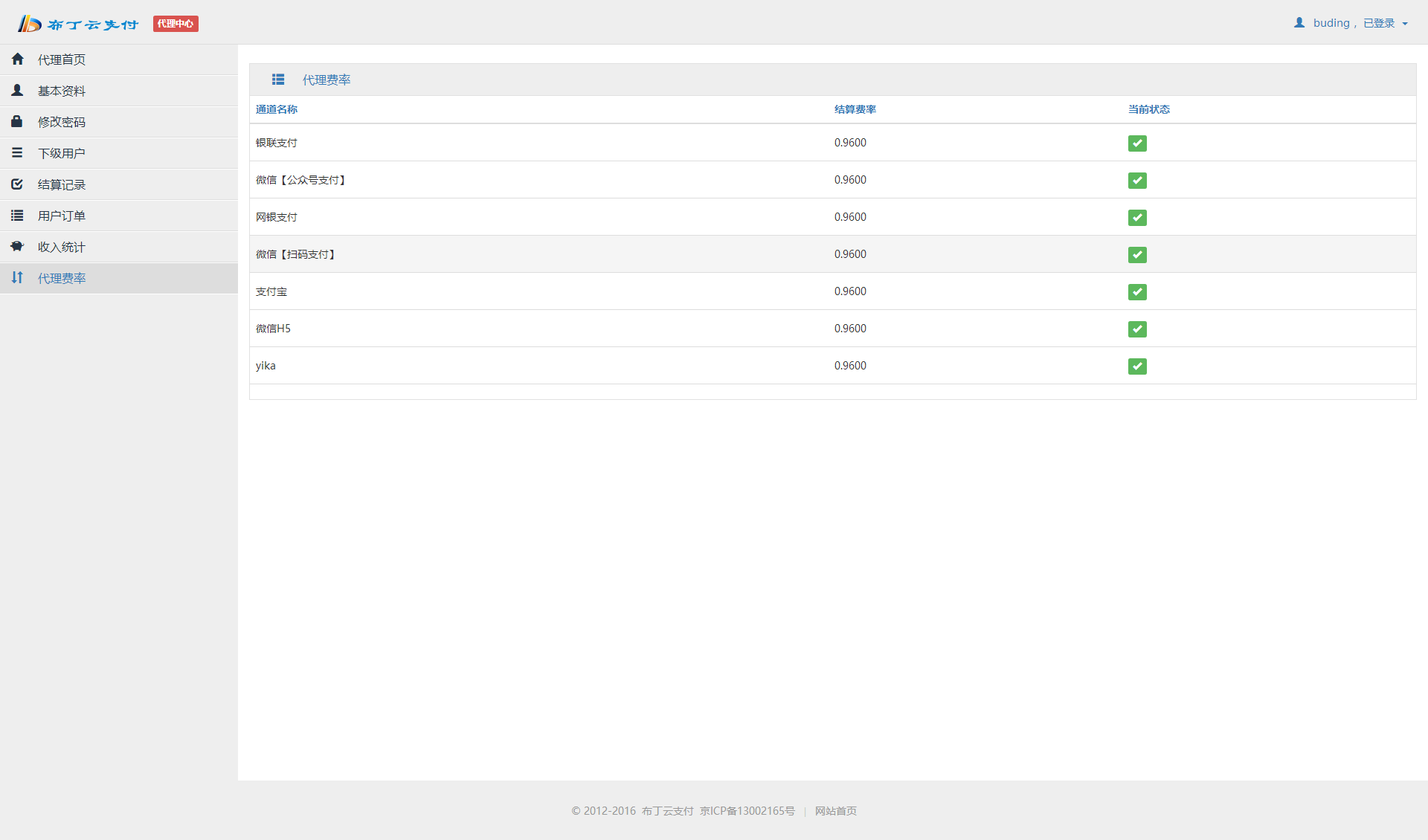Click the yika channel name
This screenshot has height=840, width=1428.
266,366
